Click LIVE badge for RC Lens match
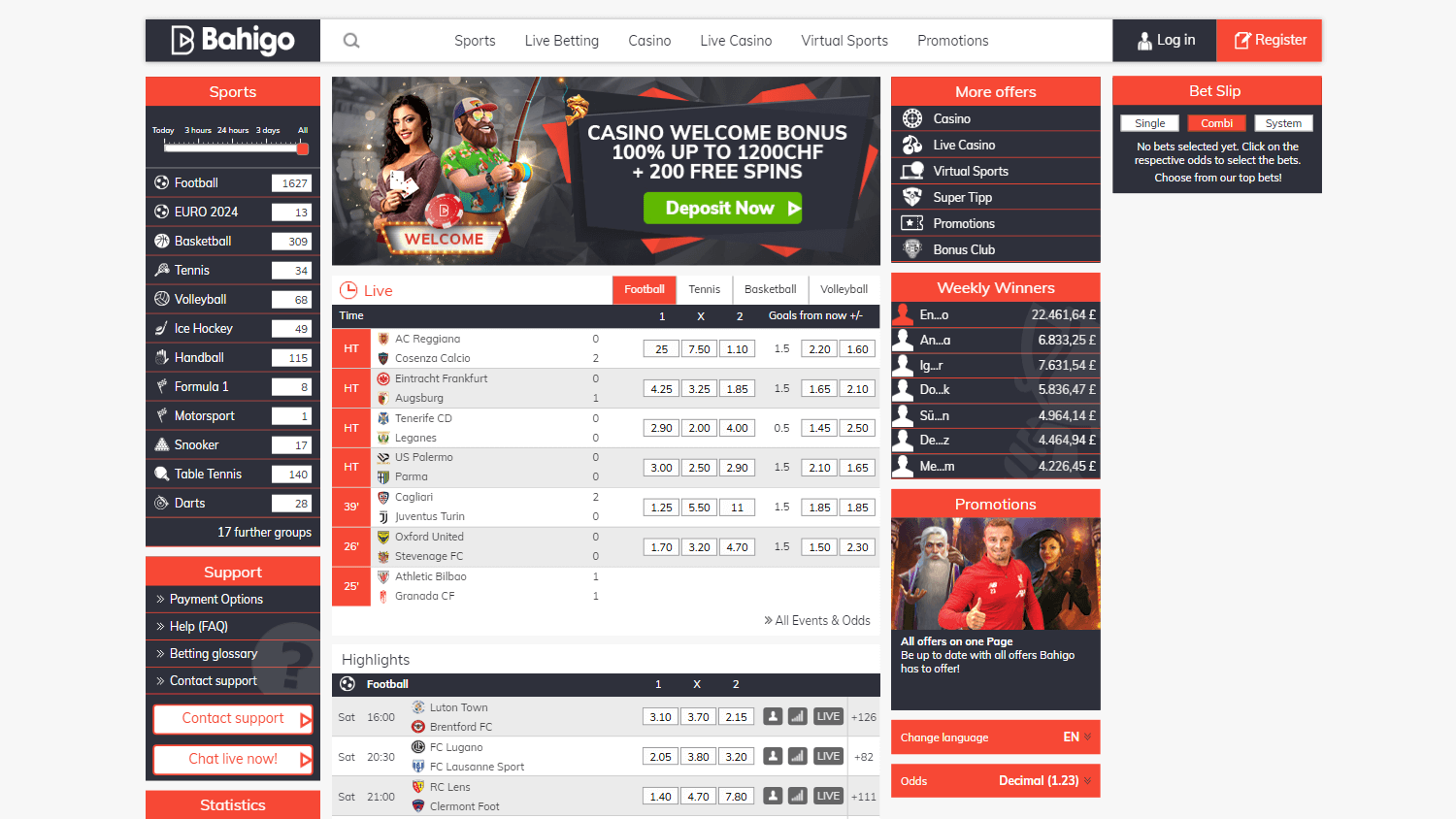1456x819 pixels. click(x=828, y=796)
